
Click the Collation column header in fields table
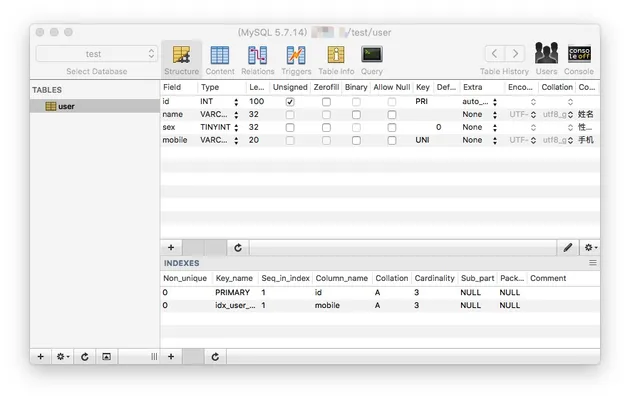tap(556, 87)
